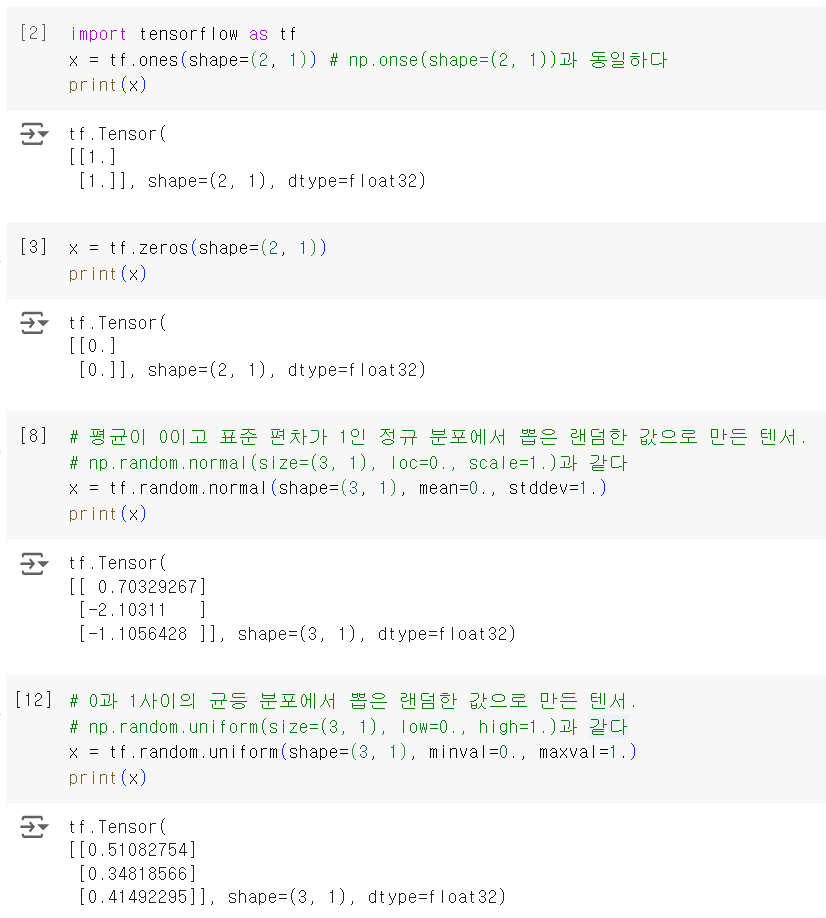
Task: Place cursor on tf.zeros code line
Action: click(x=197, y=248)
